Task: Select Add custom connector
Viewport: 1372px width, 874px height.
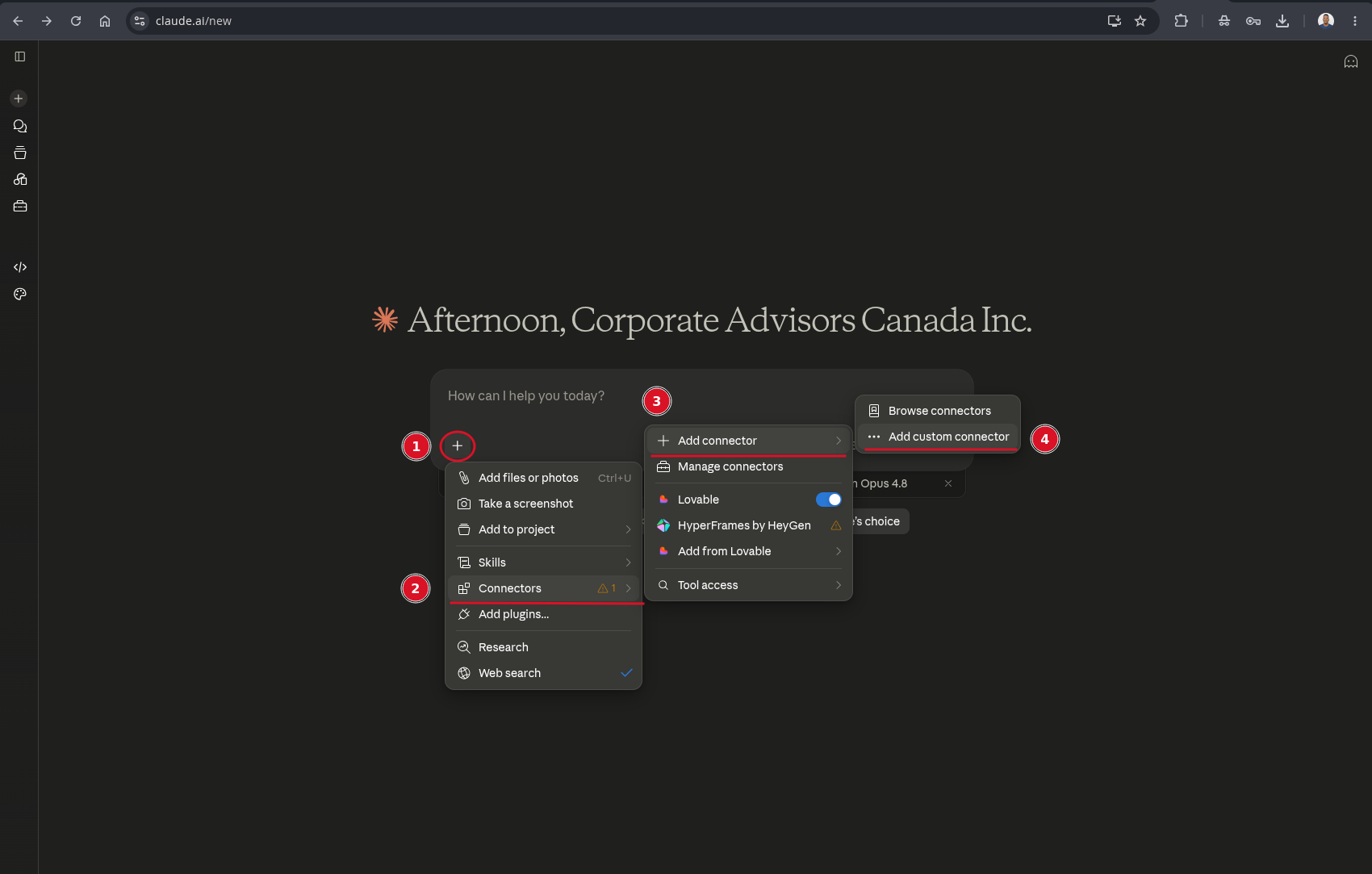Action: pyautogui.click(x=939, y=437)
